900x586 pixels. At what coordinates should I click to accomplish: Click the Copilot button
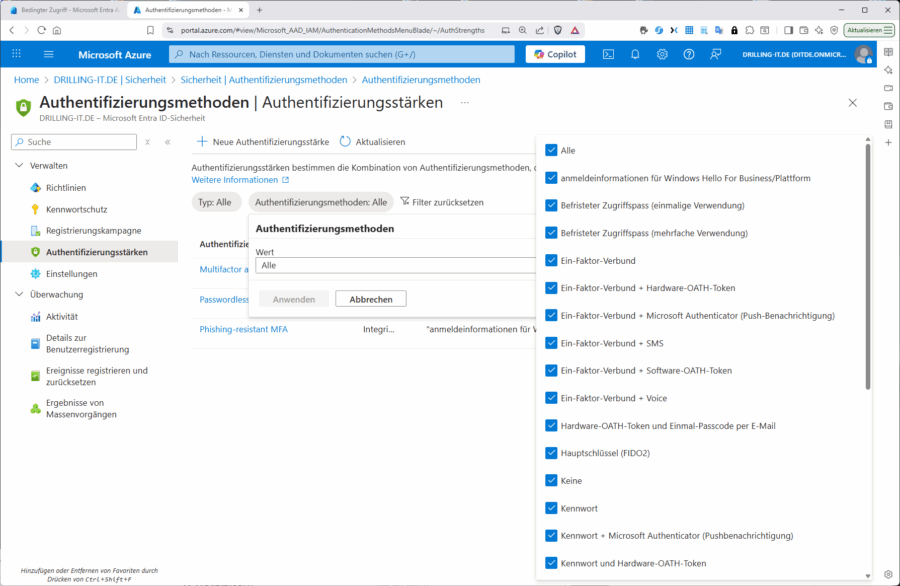tap(555, 54)
